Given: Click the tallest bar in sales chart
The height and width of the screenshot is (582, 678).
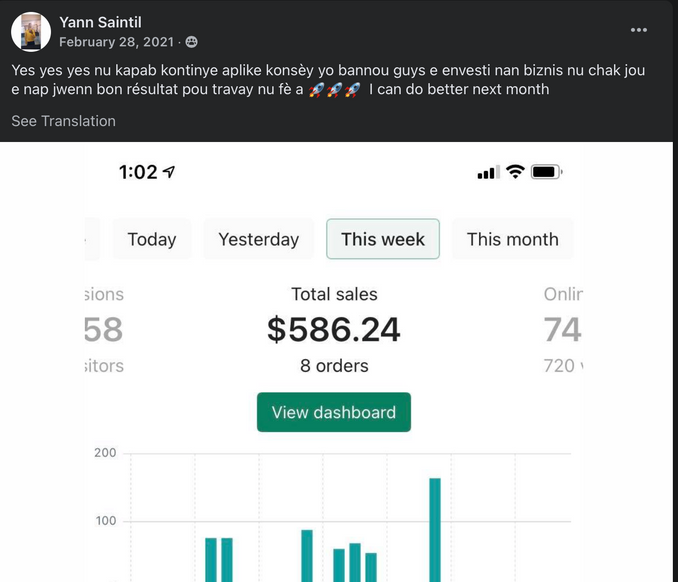Looking at the screenshot, I should (435, 529).
